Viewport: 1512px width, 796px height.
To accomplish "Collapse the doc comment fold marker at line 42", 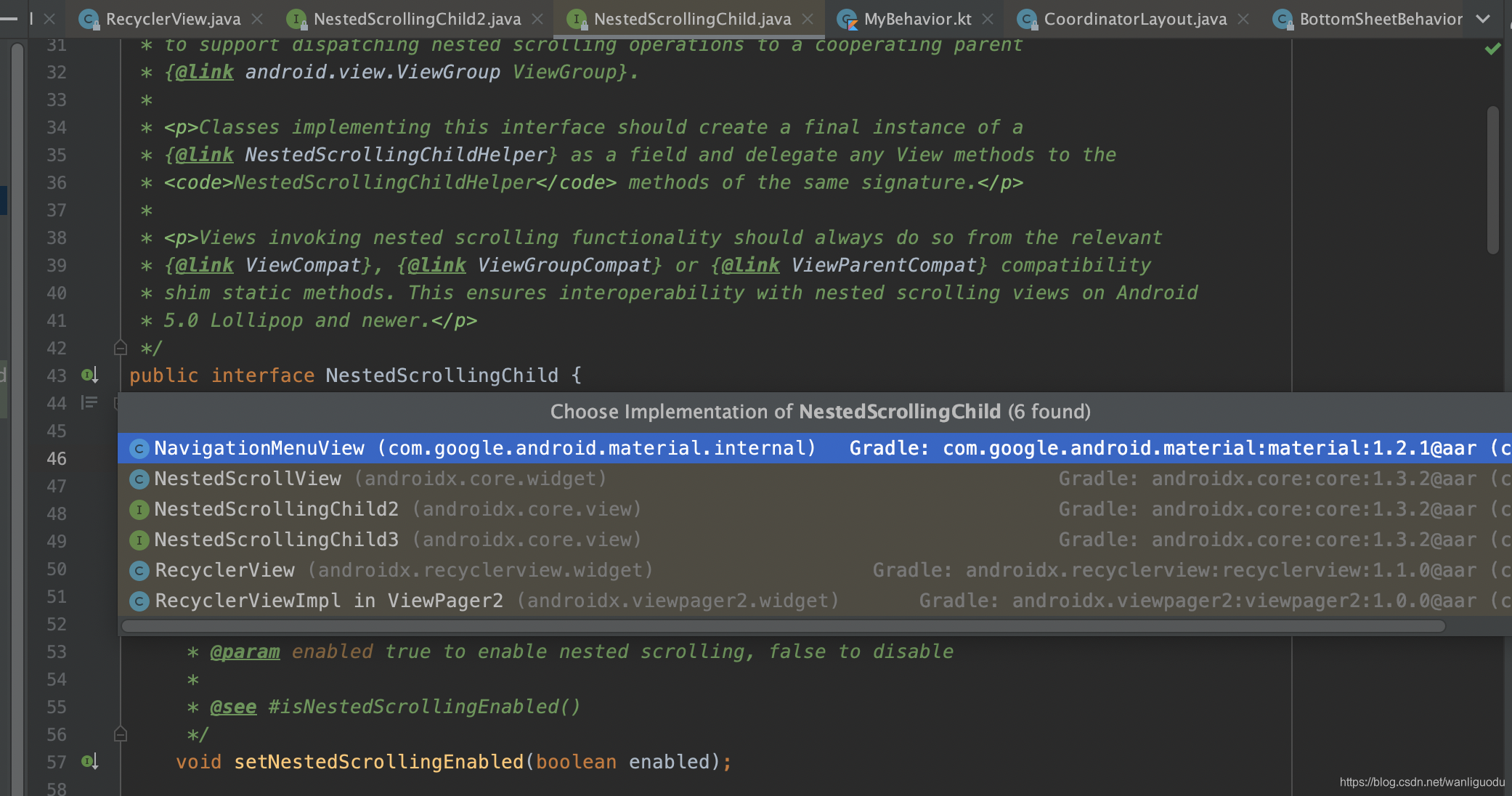I will pos(121,348).
